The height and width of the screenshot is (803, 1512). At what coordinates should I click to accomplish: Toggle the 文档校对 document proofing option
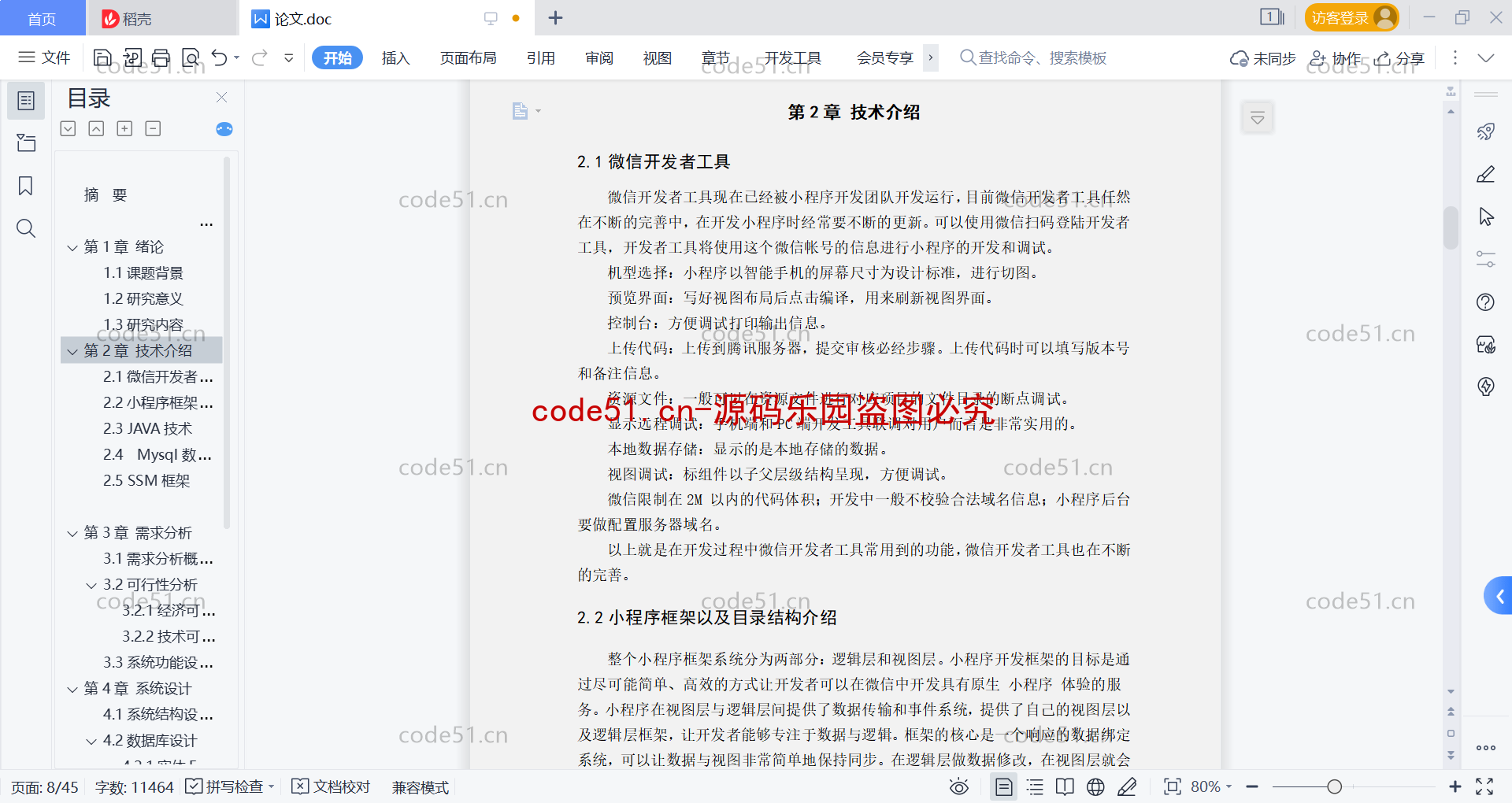click(x=331, y=786)
